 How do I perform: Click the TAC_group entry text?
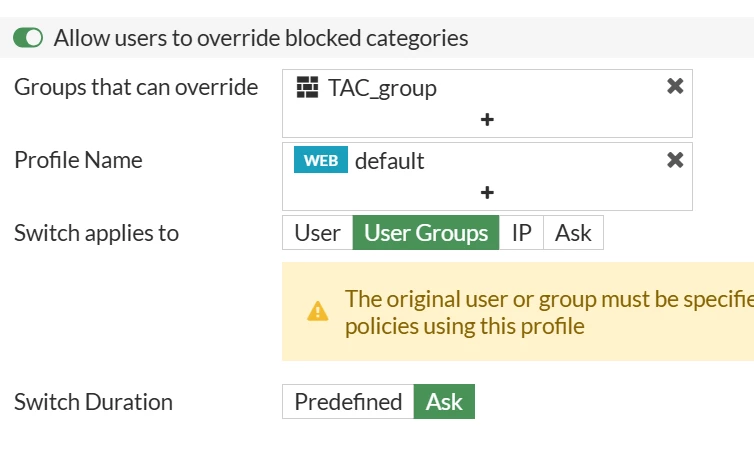coord(382,88)
